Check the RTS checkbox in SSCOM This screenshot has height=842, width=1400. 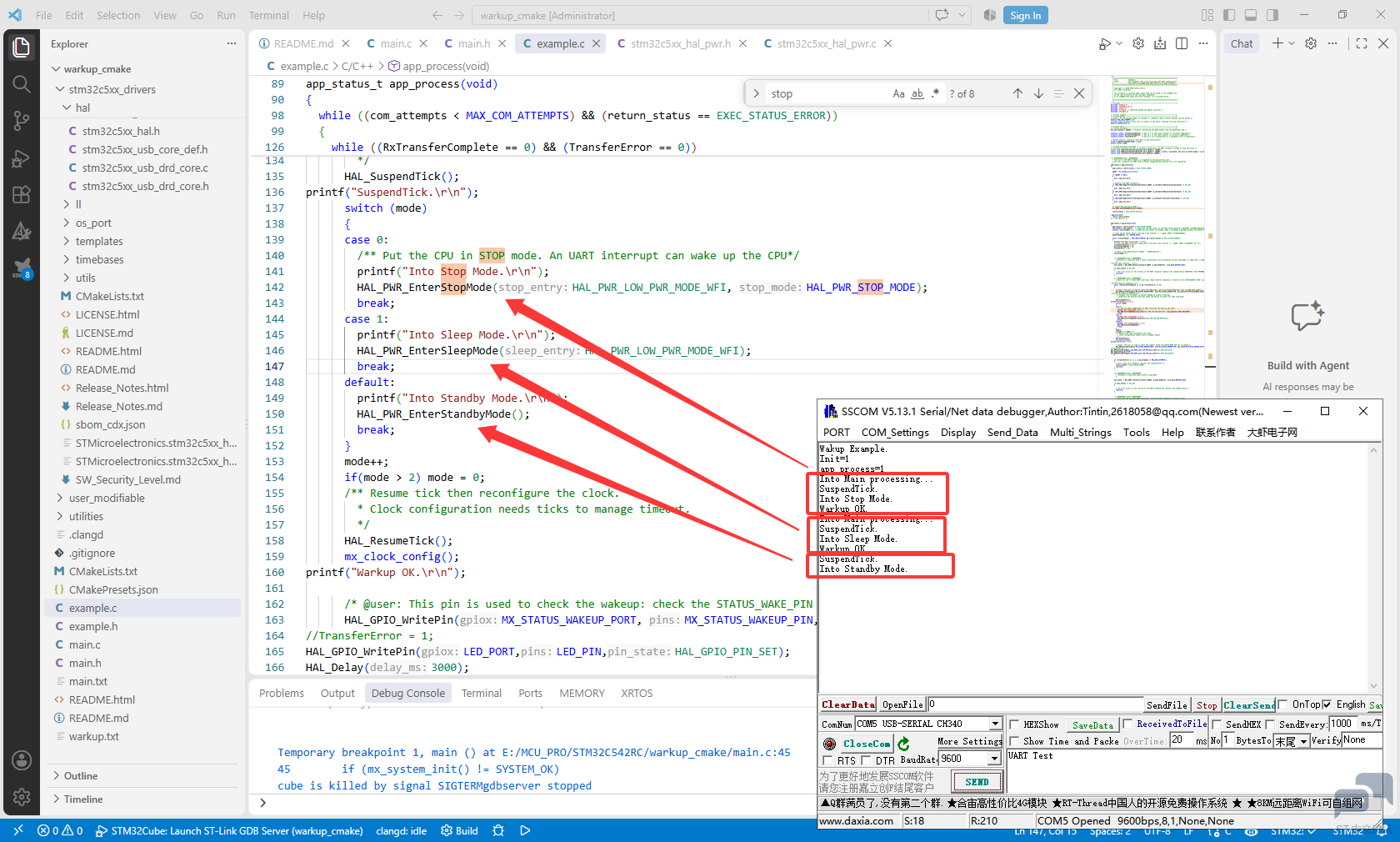click(x=827, y=760)
